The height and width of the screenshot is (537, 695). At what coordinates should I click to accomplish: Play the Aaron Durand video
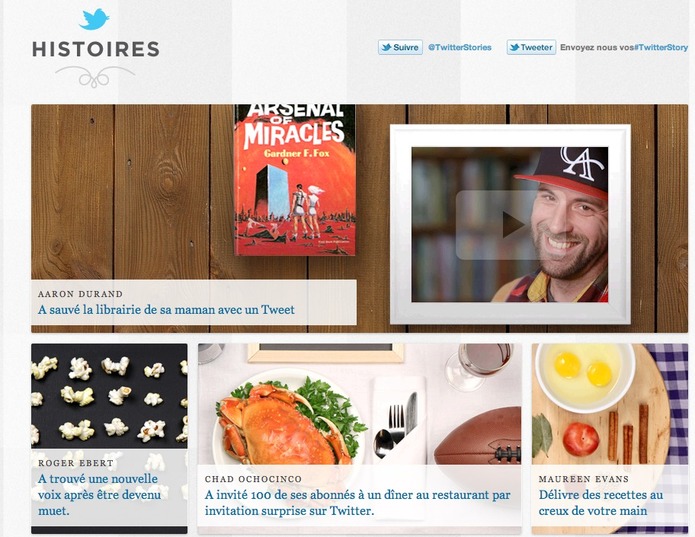tap(510, 225)
